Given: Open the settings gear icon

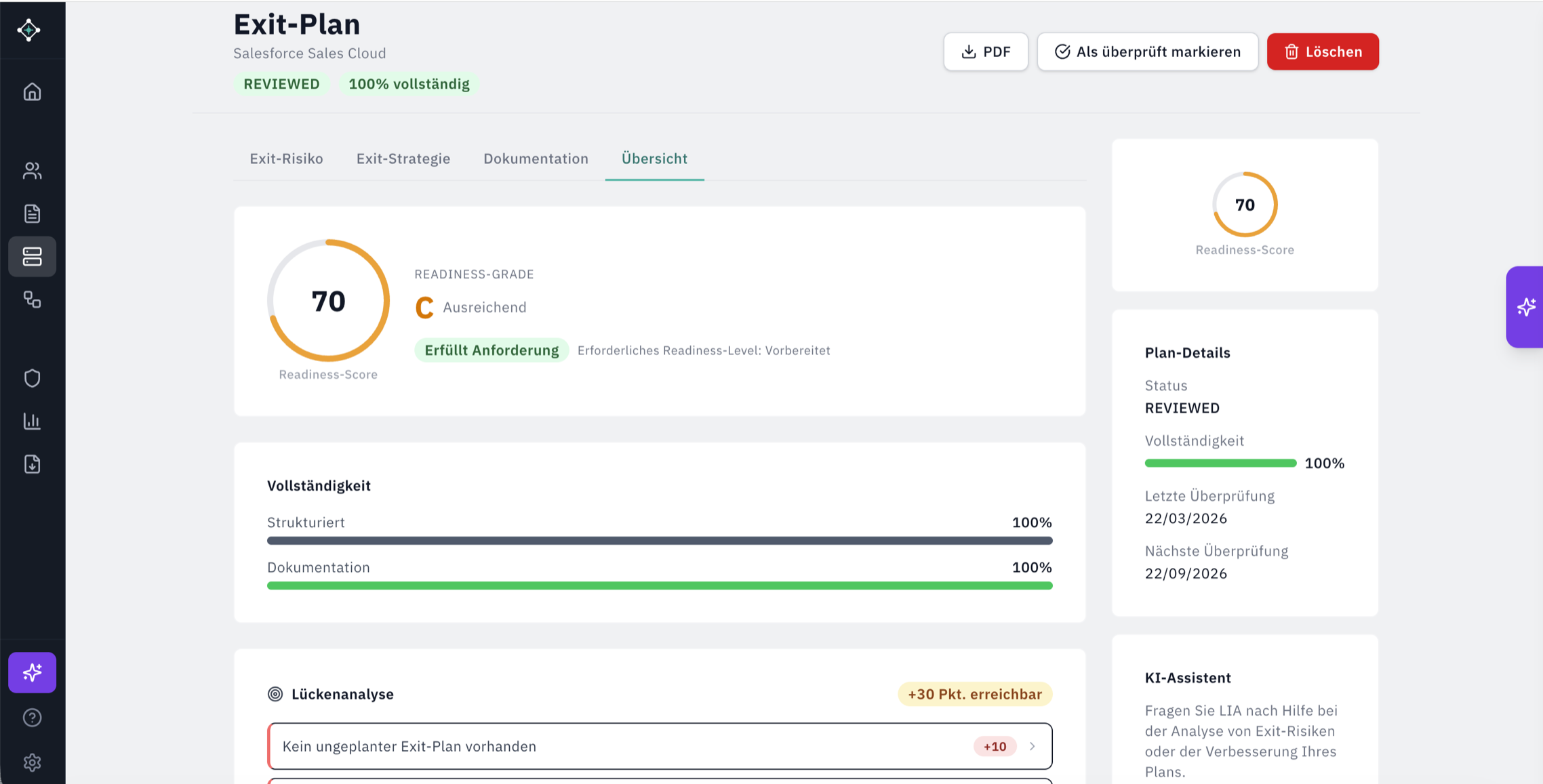Looking at the screenshot, I should (32, 762).
